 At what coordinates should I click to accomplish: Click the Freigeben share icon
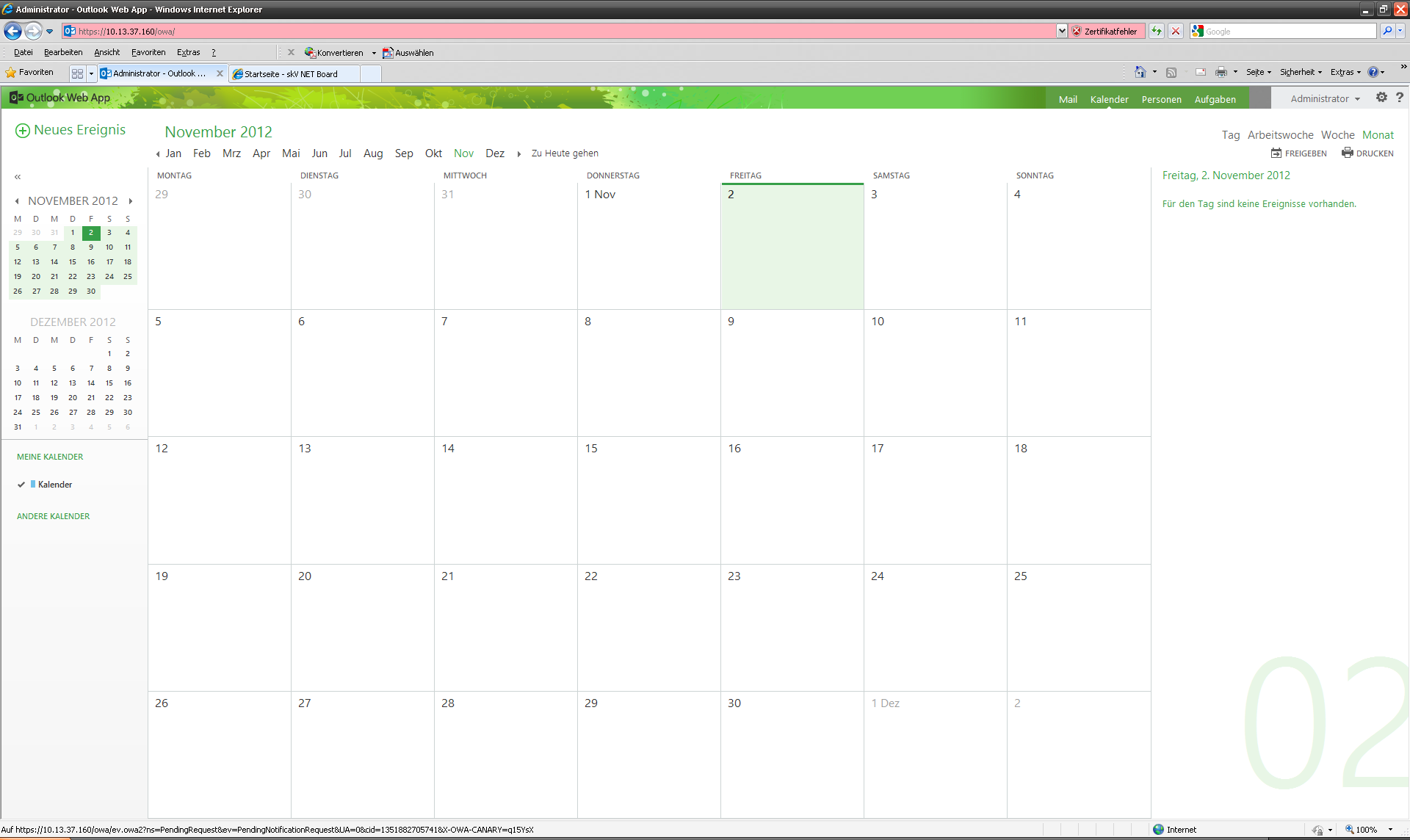[x=1276, y=153]
